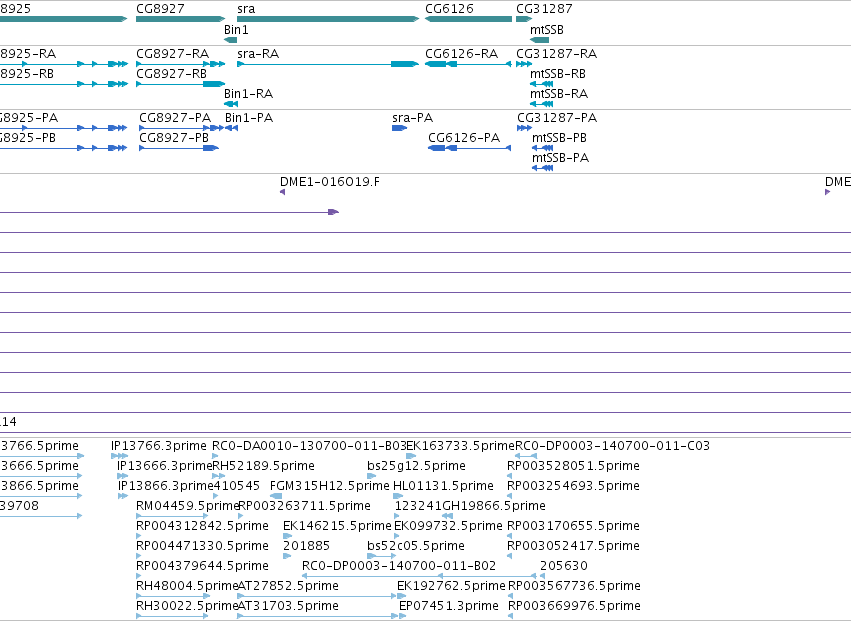The width and height of the screenshot is (851, 621).
Task: Click EST RP003170655.5prime
Action: click(573, 526)
